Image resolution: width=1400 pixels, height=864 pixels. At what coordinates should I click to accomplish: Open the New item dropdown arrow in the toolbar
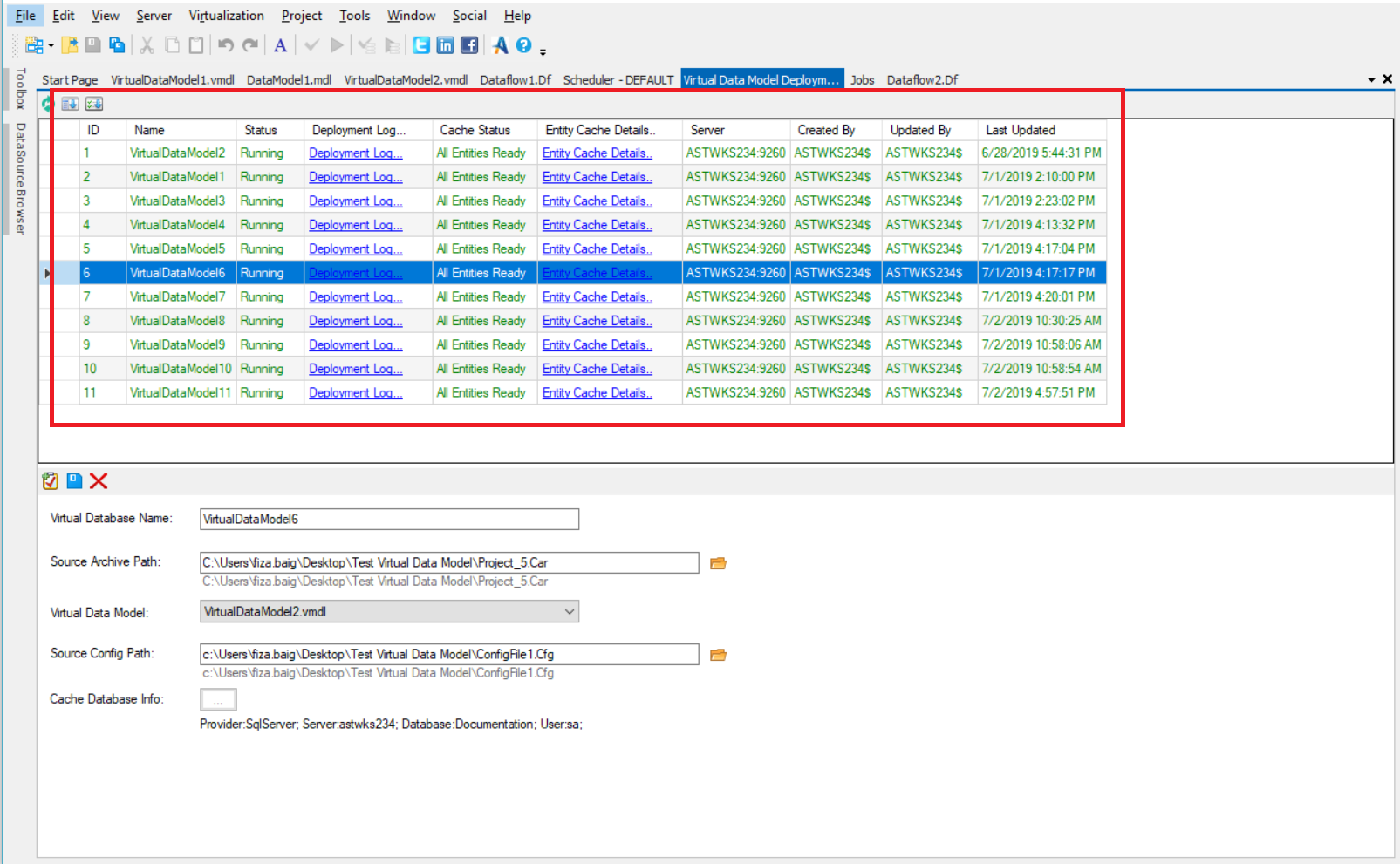click(x=51, y=46)
